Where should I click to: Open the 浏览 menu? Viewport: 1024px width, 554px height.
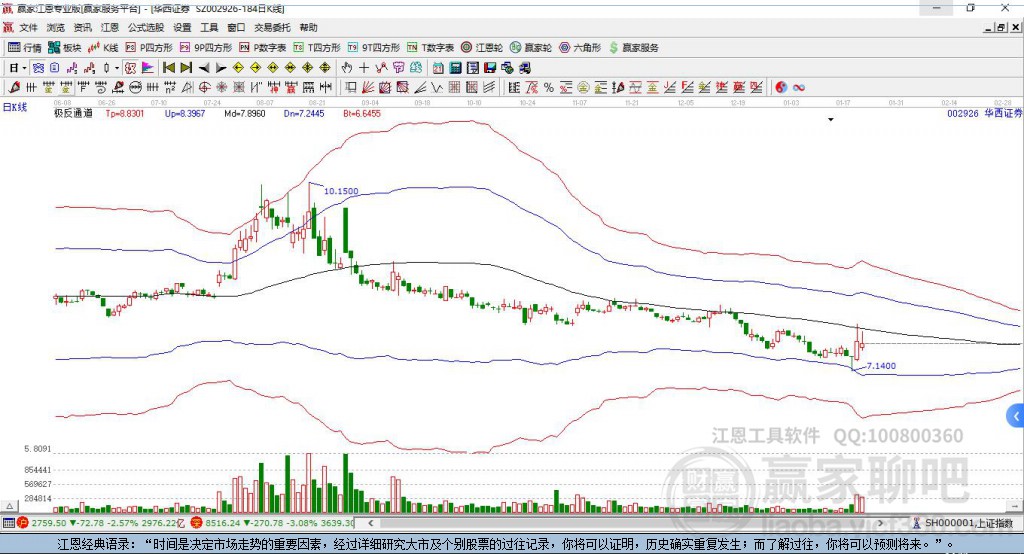(56, 27)
